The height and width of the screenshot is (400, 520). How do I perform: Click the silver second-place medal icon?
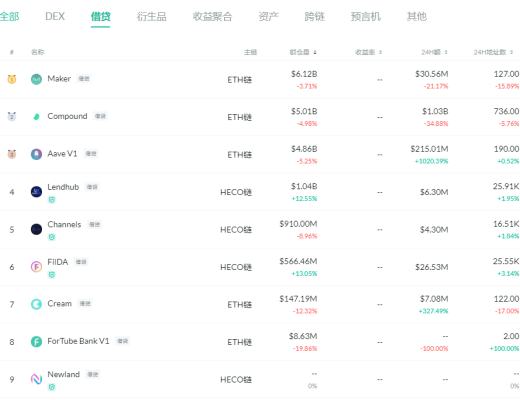[12, 116]
